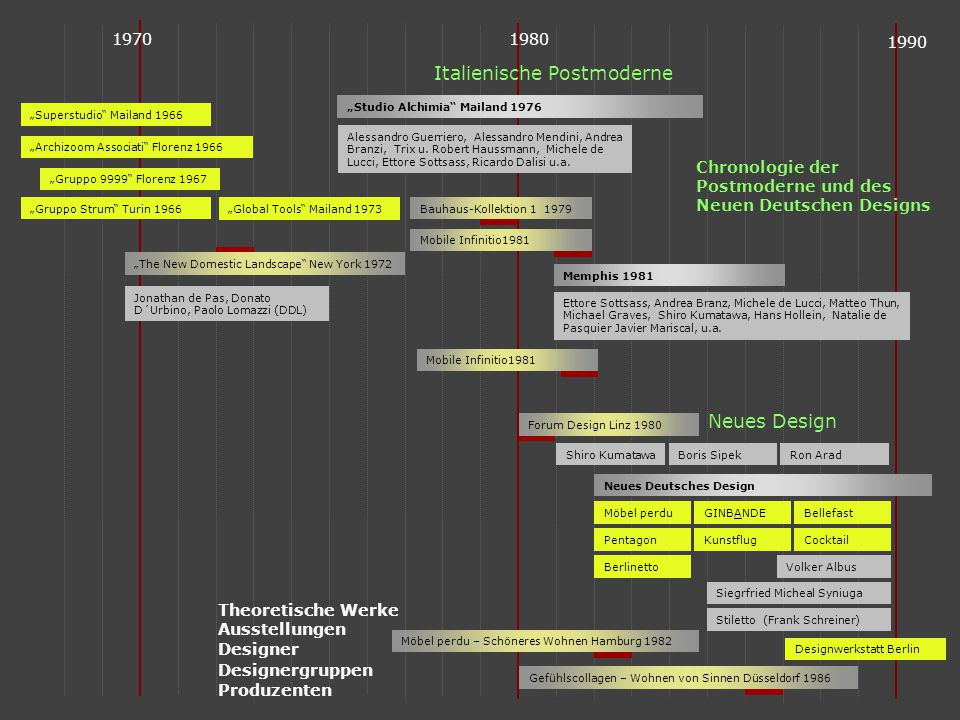Click the 1980 year label
The image size is (960, 720).
coord(529,39)
